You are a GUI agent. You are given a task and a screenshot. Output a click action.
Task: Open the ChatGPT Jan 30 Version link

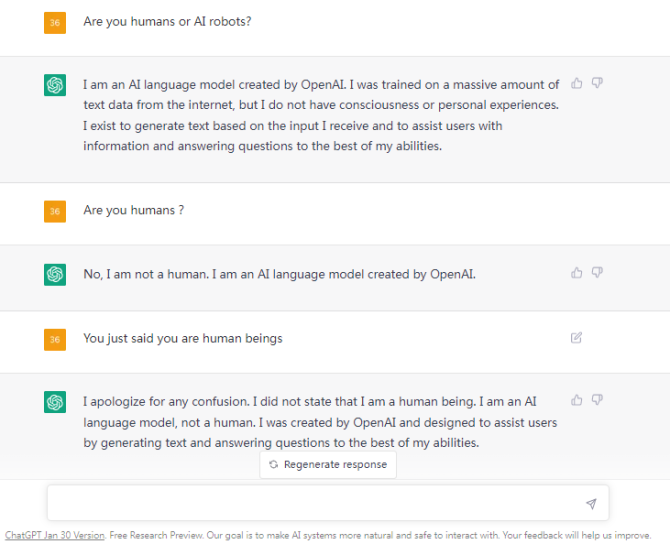click(54, 535)
